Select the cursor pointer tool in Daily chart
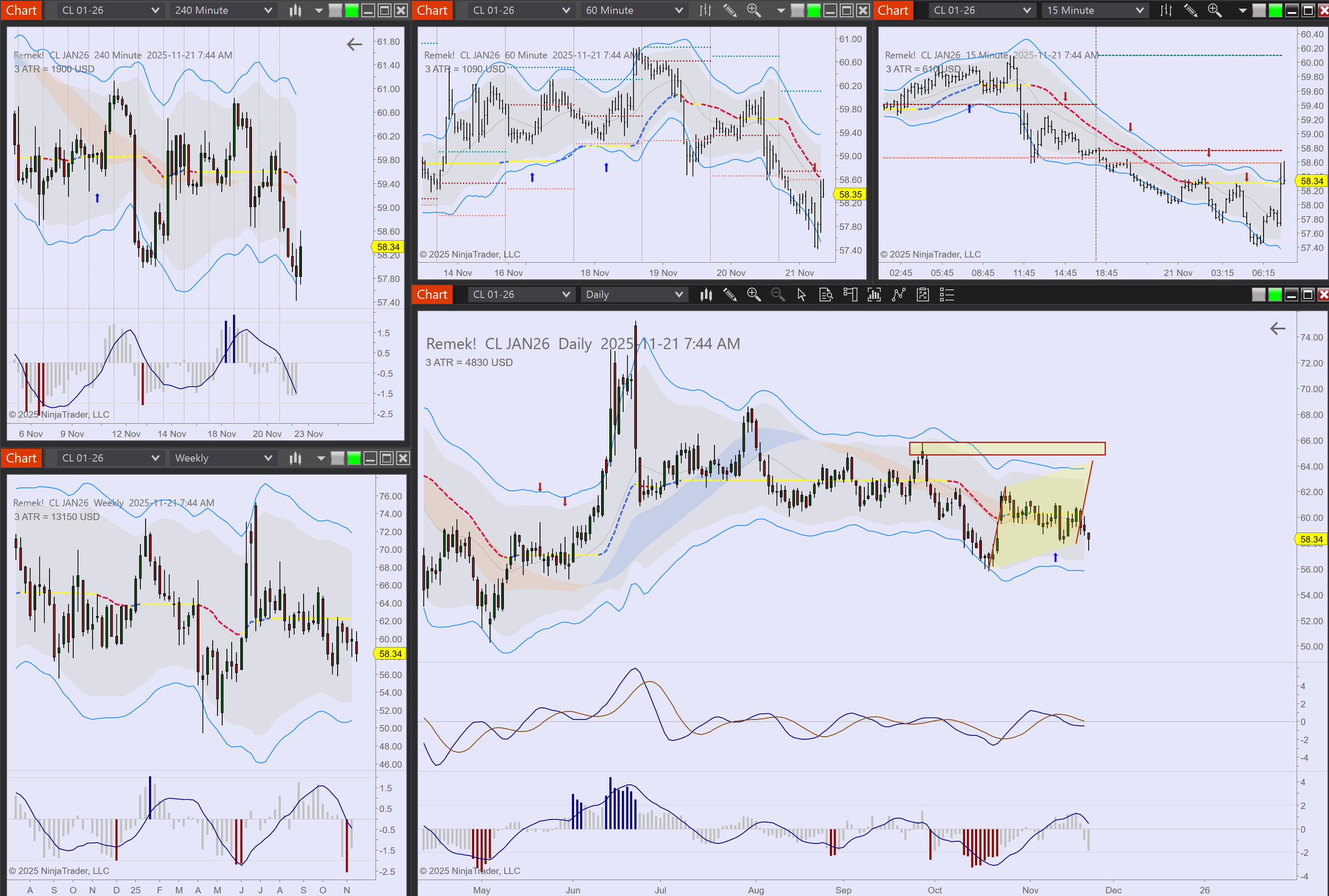The width and height of the screenshot is (1329, 896). tap(802, 294)
